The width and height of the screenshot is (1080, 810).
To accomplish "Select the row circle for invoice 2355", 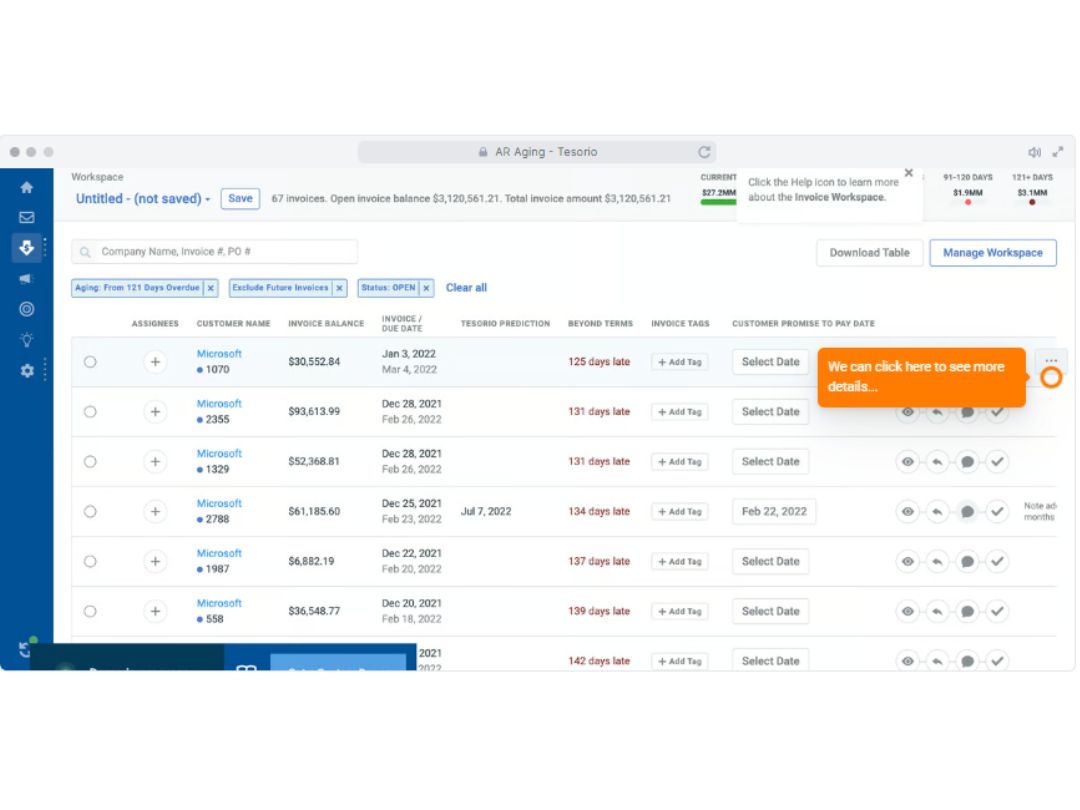I will (90, 412).
